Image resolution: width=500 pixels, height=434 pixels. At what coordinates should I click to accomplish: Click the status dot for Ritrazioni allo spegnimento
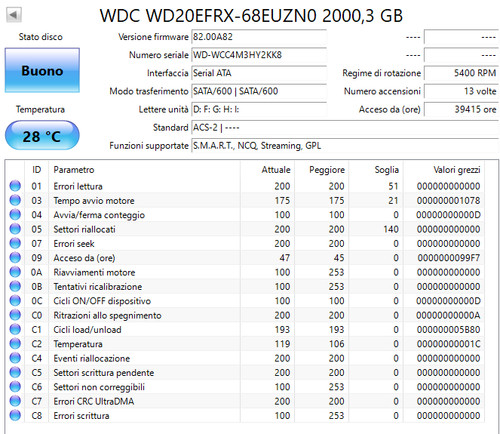(x=15, y=315)
